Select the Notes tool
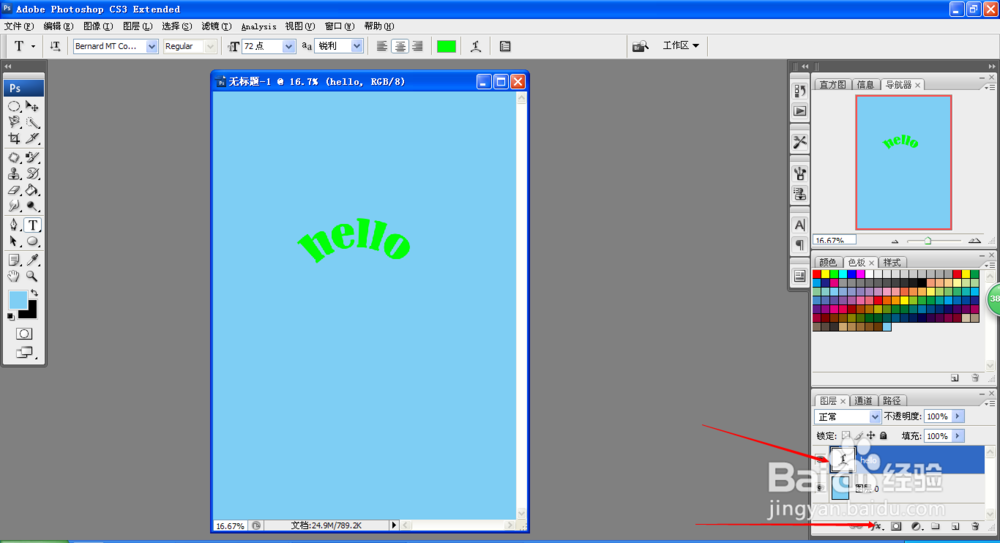 (14, 260)
